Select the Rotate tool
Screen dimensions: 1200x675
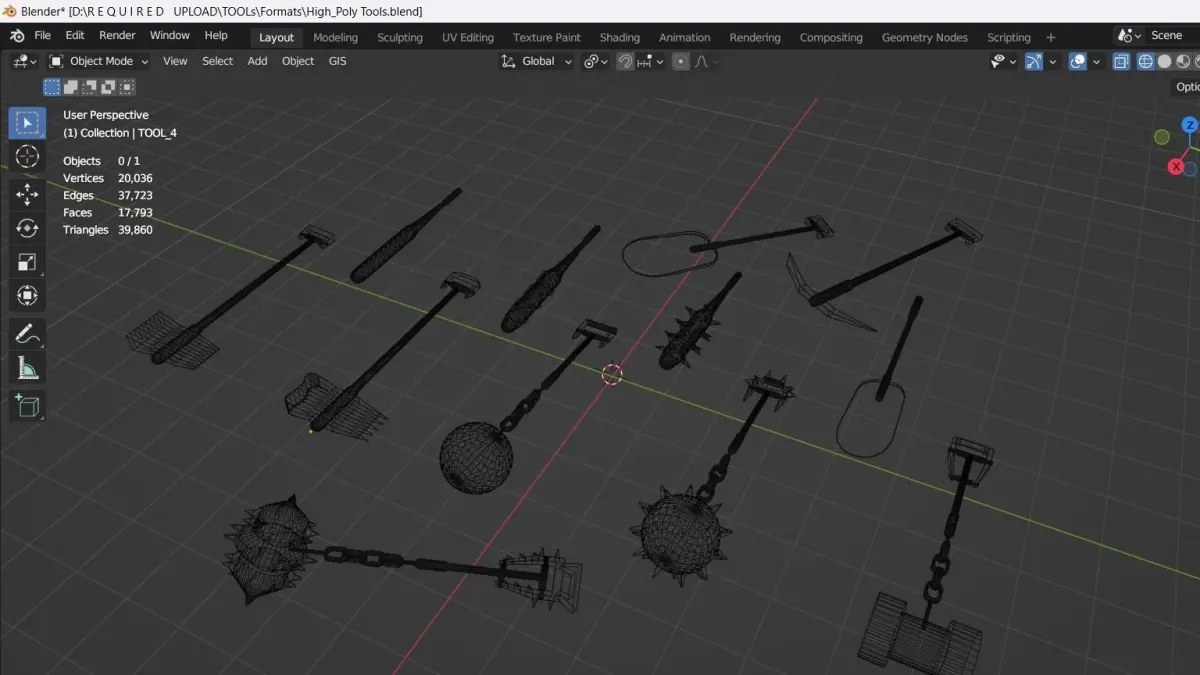[27, 228]
